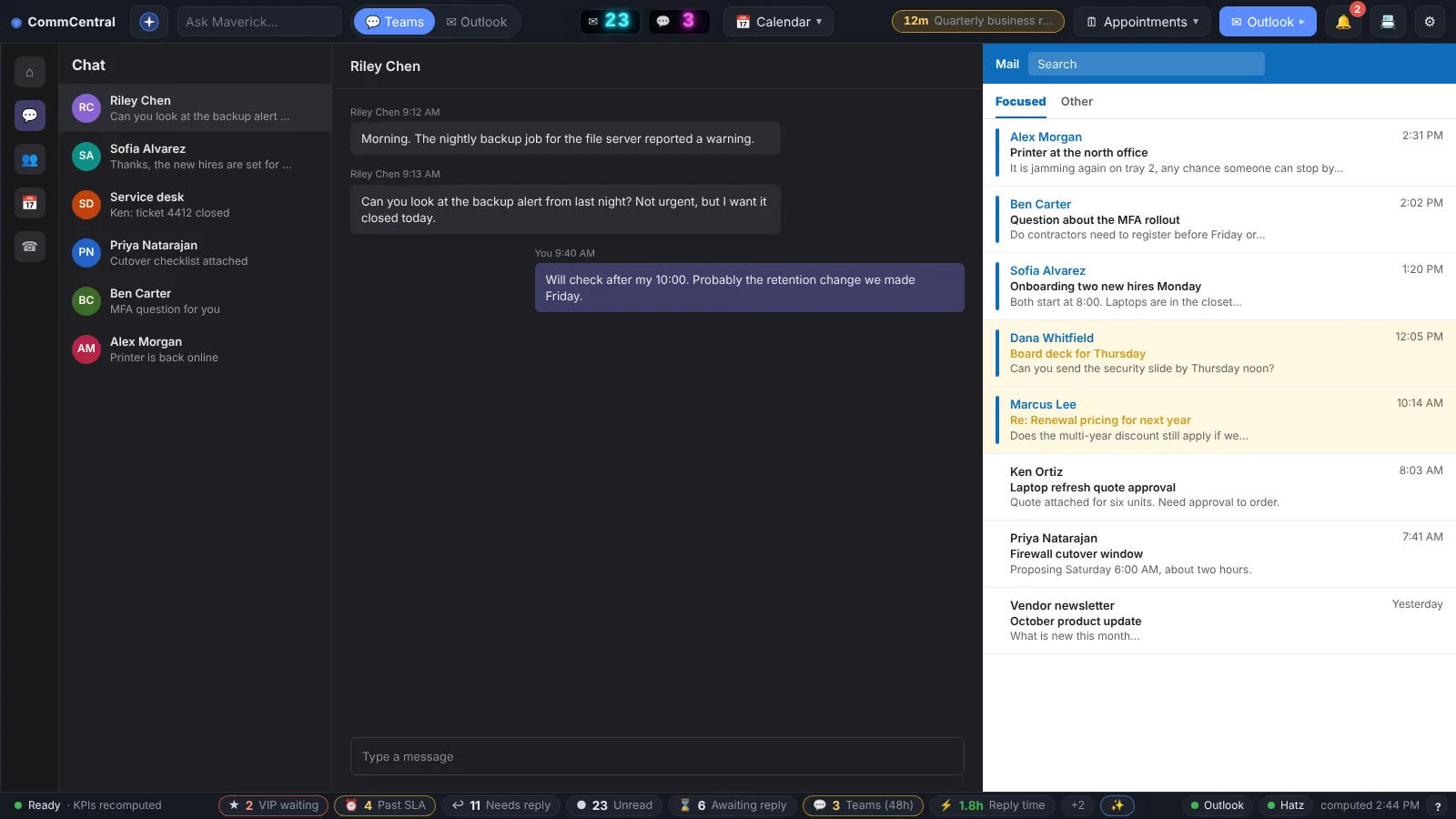This screenshot has width=1456, height=819.
Task: Open the home sidebar icon
Action: pyautogui.click(x=30, y=72)
